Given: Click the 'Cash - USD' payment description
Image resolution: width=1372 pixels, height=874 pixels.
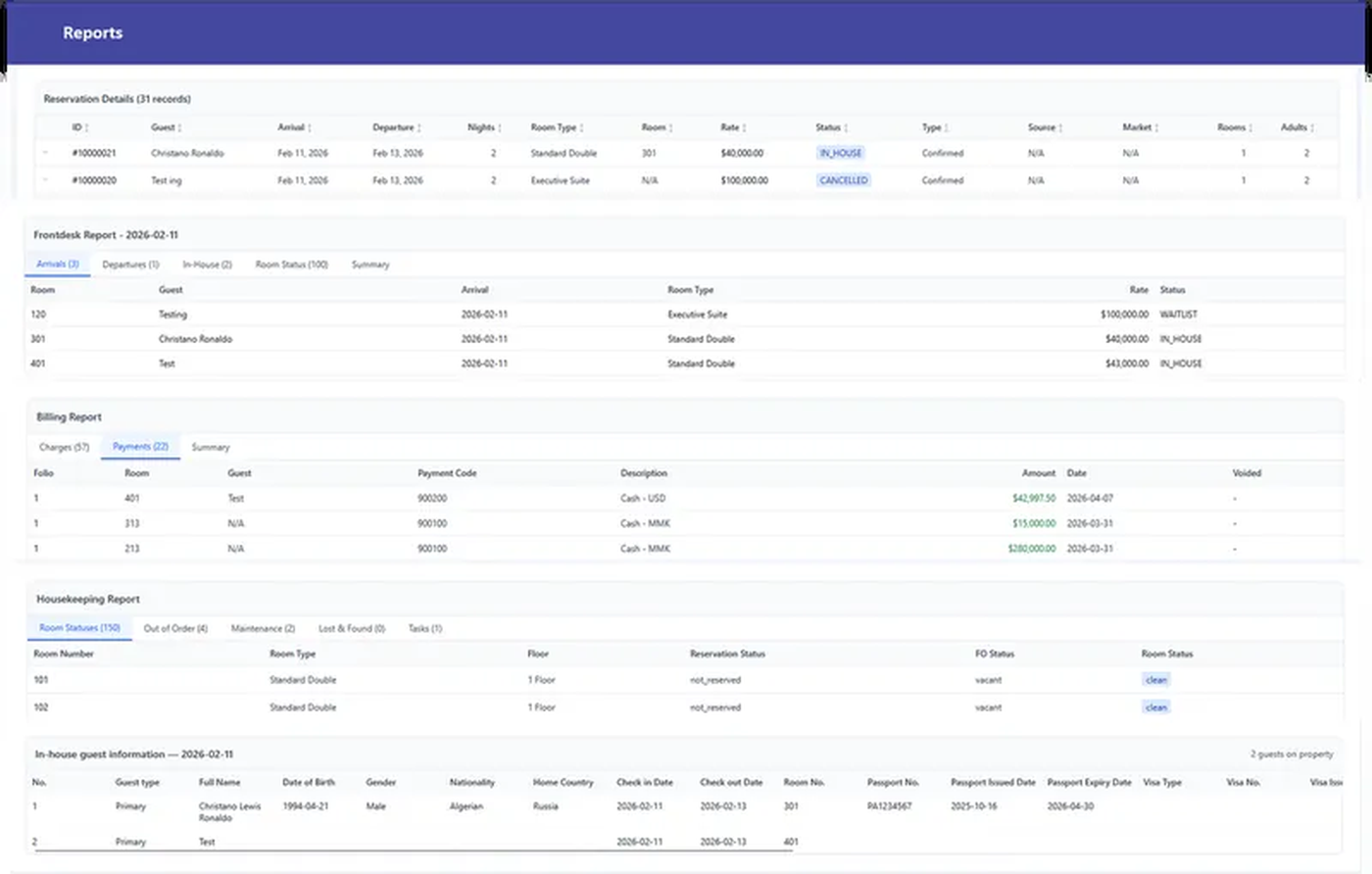Looking at the screenshot, I should [643, 498].
